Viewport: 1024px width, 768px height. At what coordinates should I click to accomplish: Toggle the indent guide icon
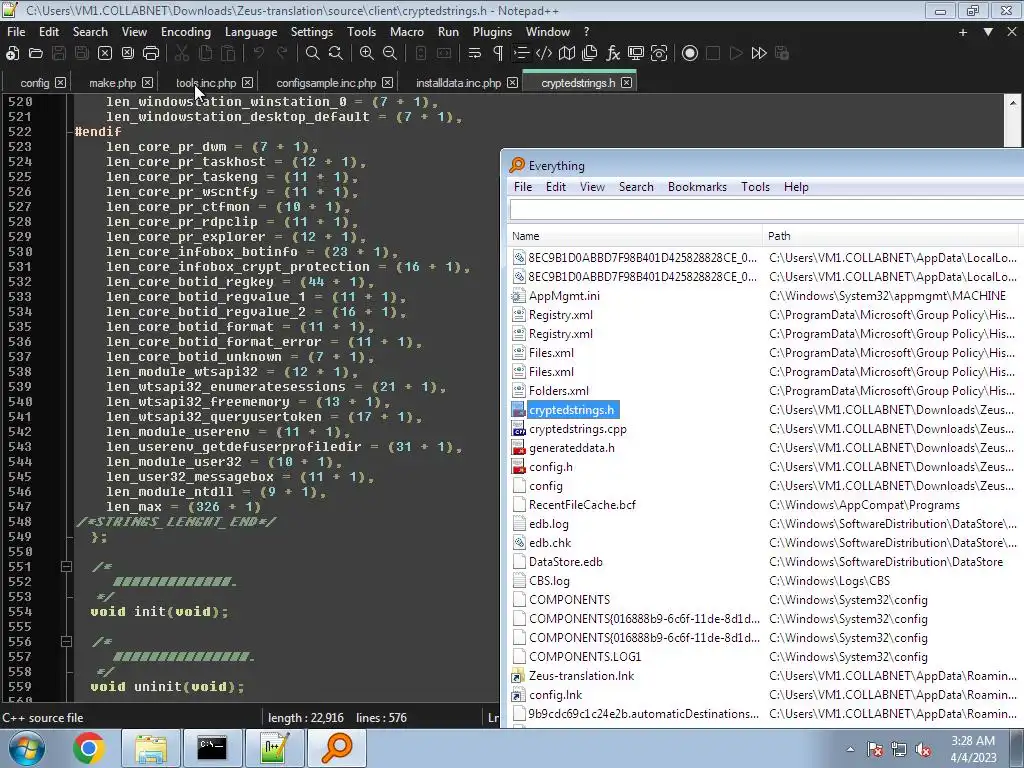(521, 54)
